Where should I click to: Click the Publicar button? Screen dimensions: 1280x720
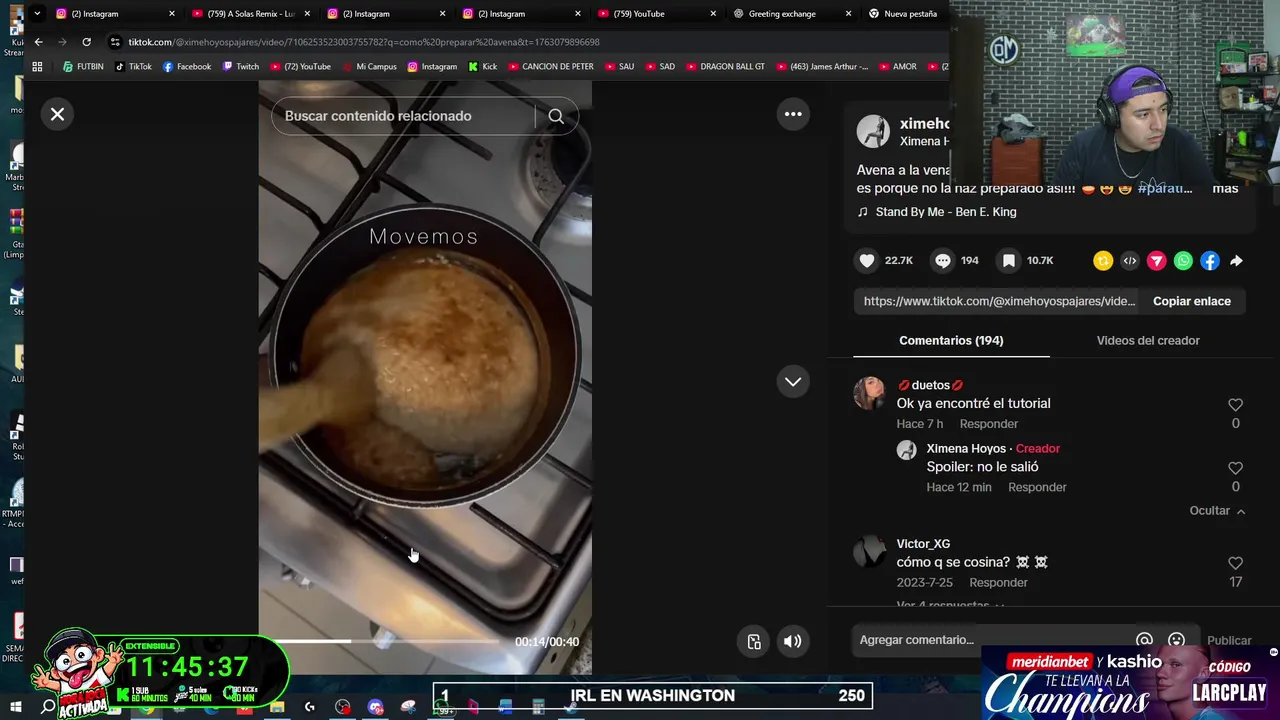tap(1229, 641)
